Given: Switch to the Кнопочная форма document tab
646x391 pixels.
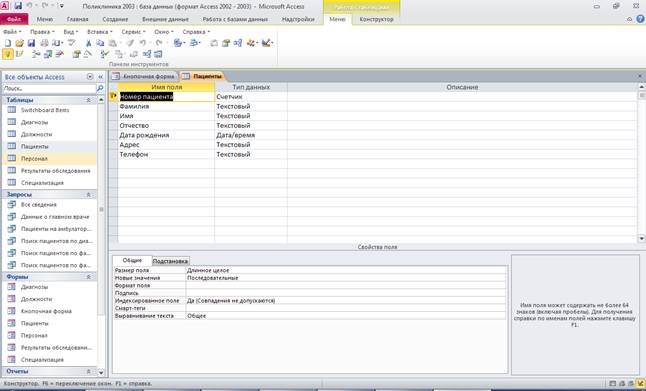Looking at the screenshot, I should 144,76.
